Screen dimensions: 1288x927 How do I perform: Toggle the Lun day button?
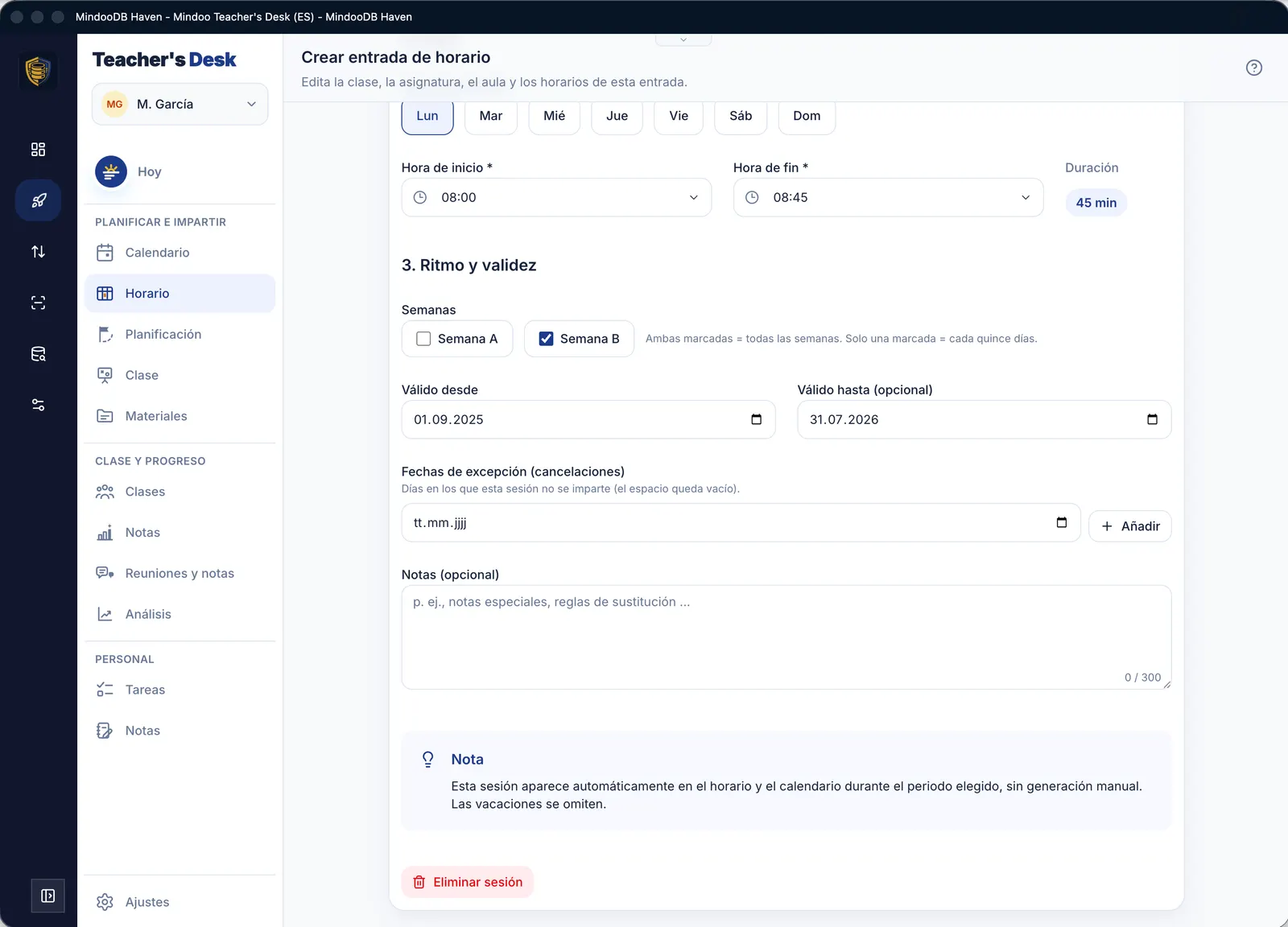point(427,116)
